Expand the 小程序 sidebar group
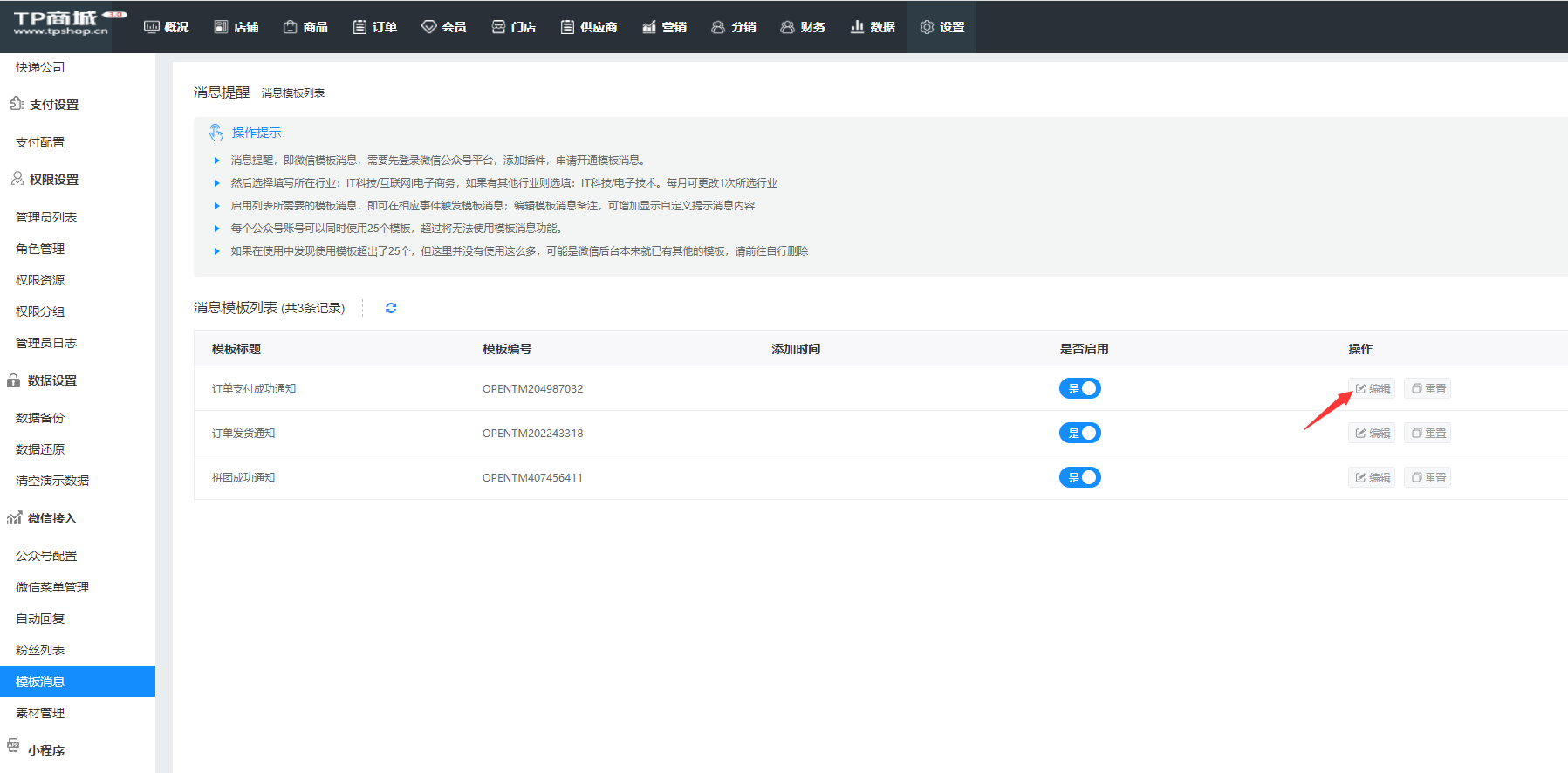 45,750
